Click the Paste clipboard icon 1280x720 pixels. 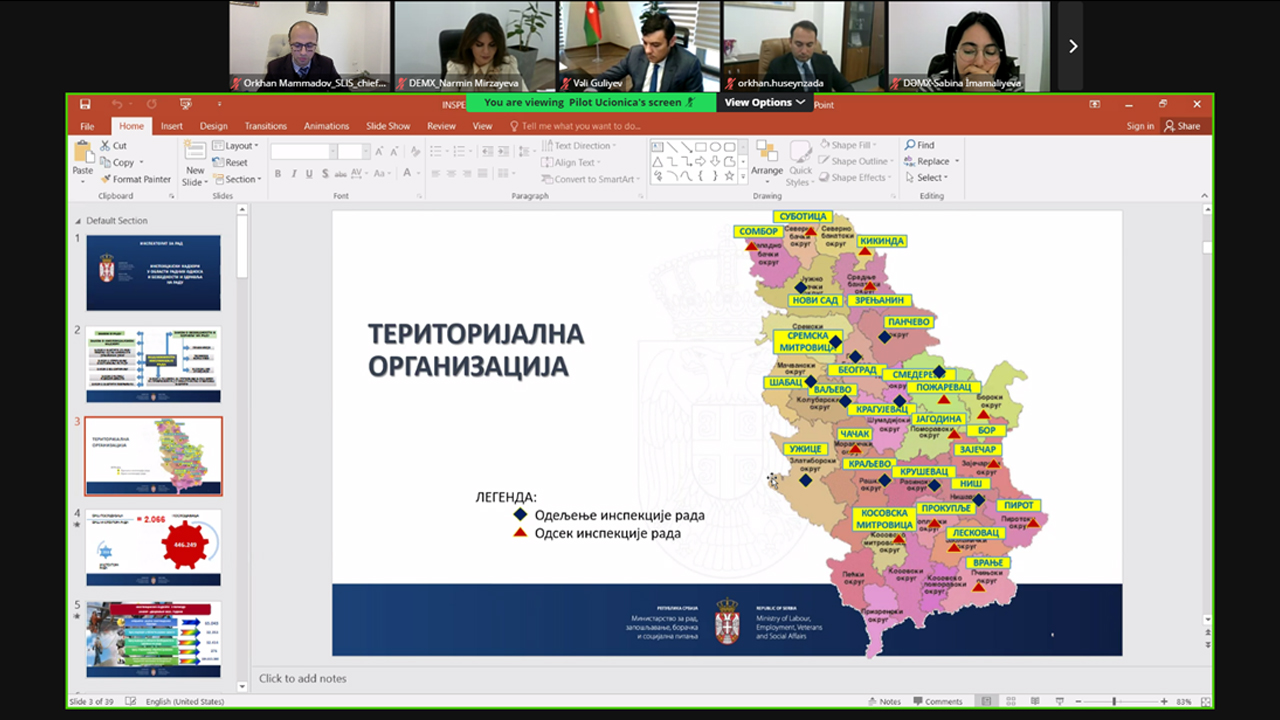[x=83, y=156]
